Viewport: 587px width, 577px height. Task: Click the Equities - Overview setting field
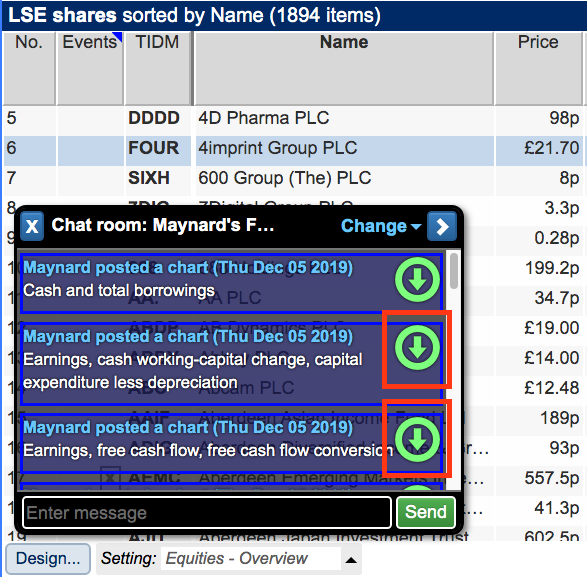tap(250, 559)
